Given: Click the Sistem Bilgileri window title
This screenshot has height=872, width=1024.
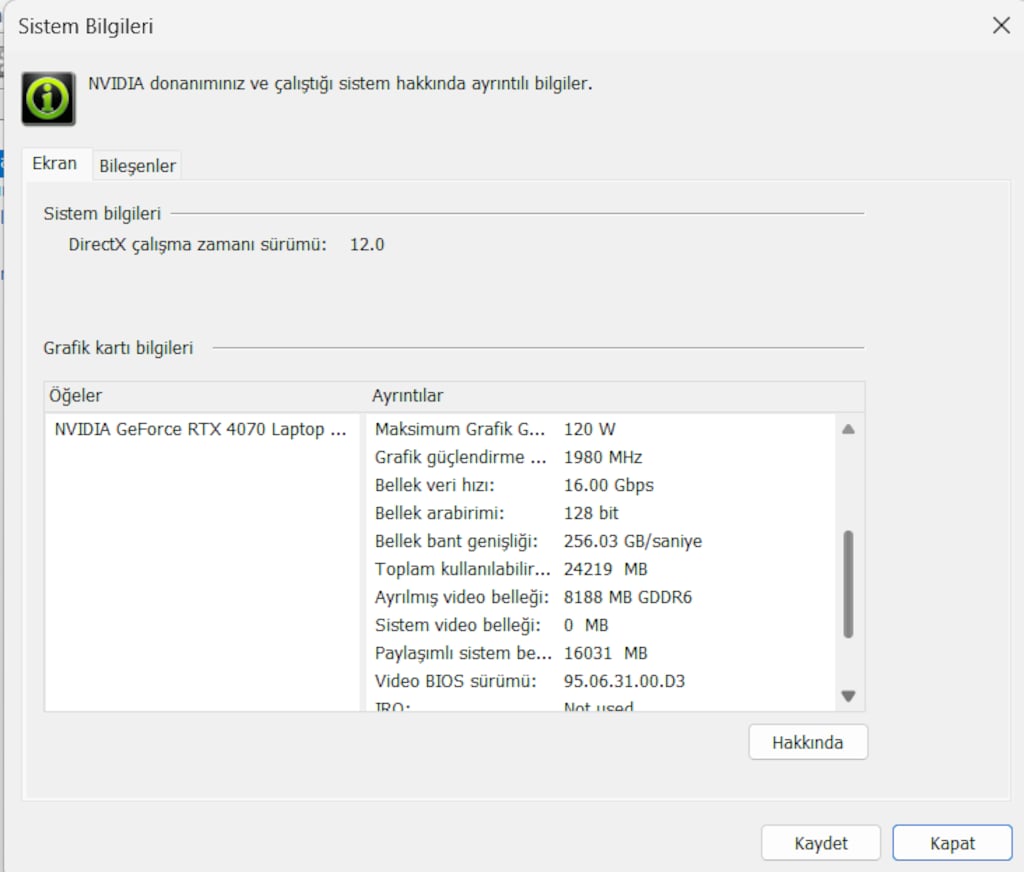Looking at the screenshot, I should [x=86, y=26].
